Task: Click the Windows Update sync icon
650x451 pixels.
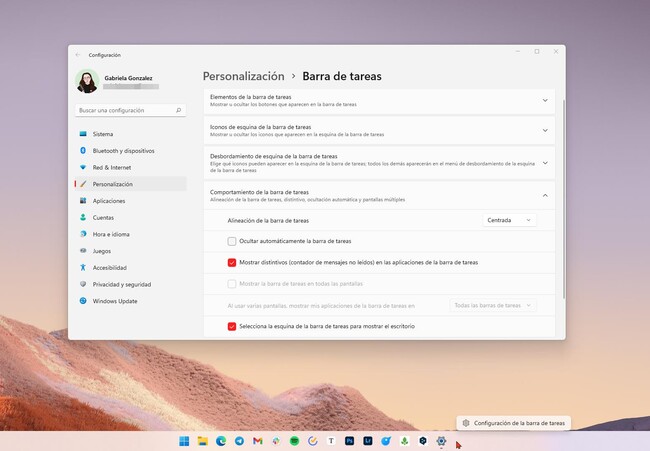Action: click(x=83, y=301)
